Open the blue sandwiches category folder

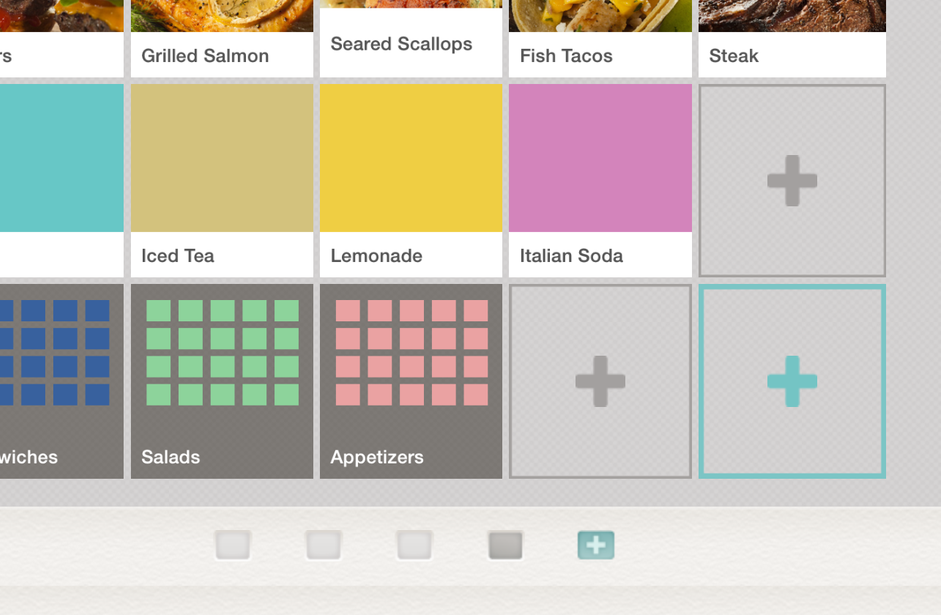pyautogui.click(x=62, y=382)
